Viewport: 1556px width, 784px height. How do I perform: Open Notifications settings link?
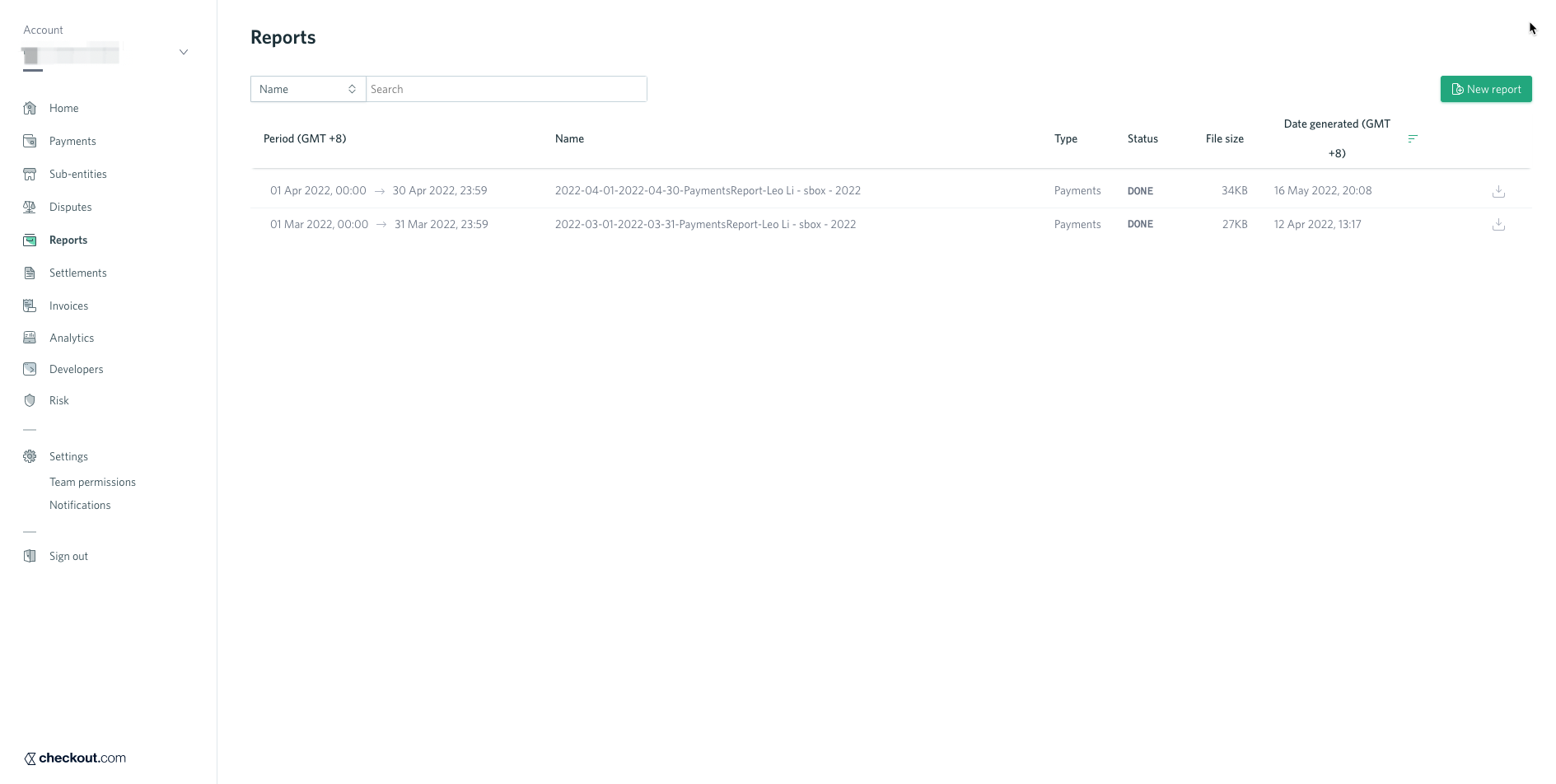(x=80, y=505)
